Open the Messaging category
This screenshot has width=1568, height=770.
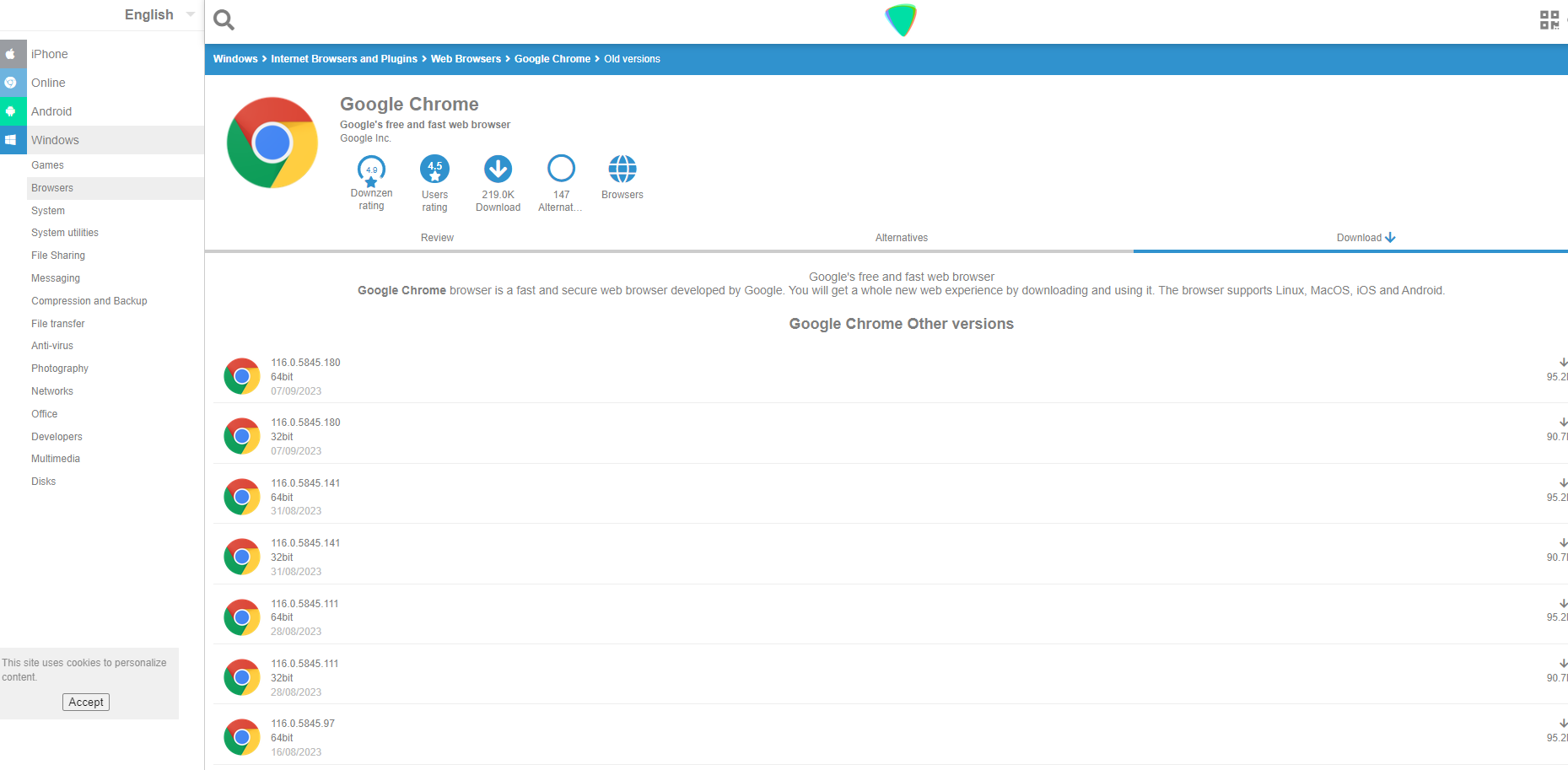[x=56, y=278]
